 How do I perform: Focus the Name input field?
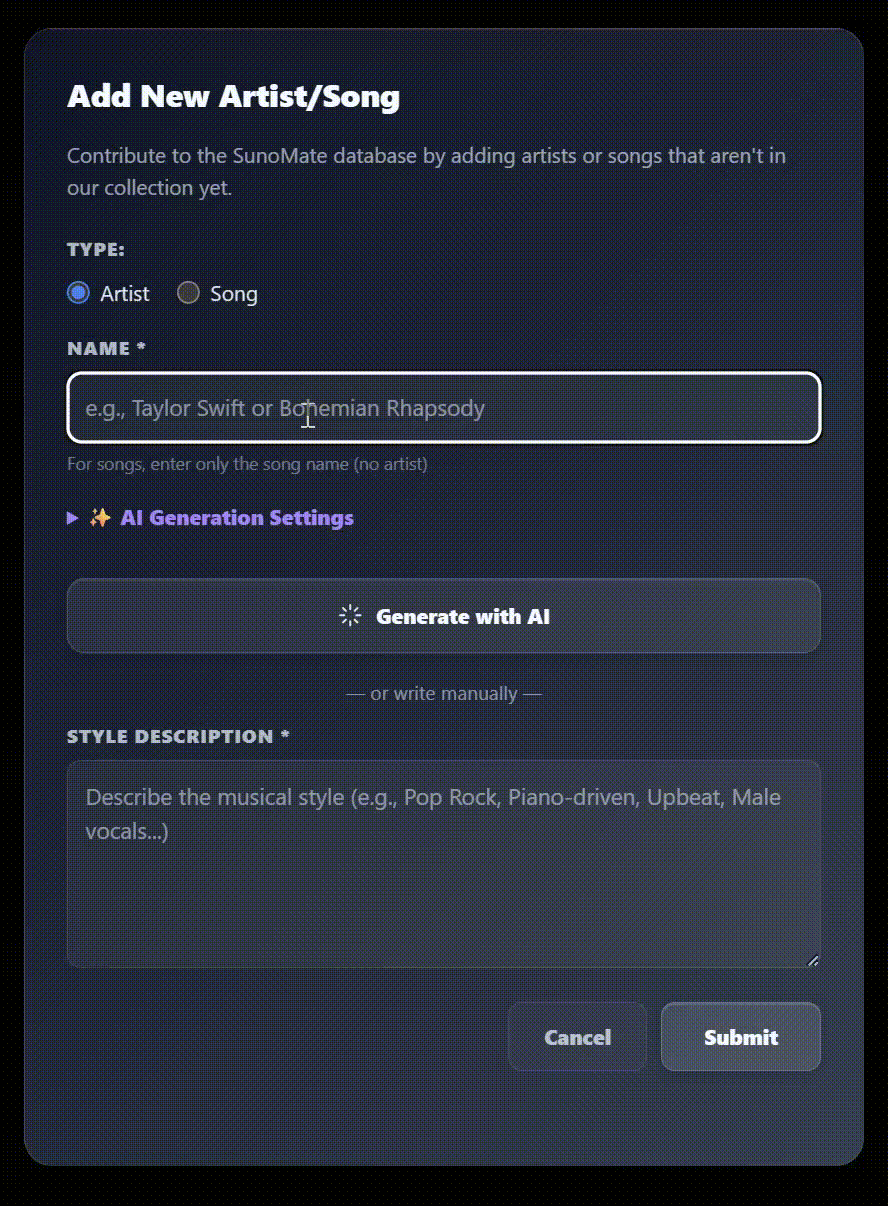click(443, 408)
